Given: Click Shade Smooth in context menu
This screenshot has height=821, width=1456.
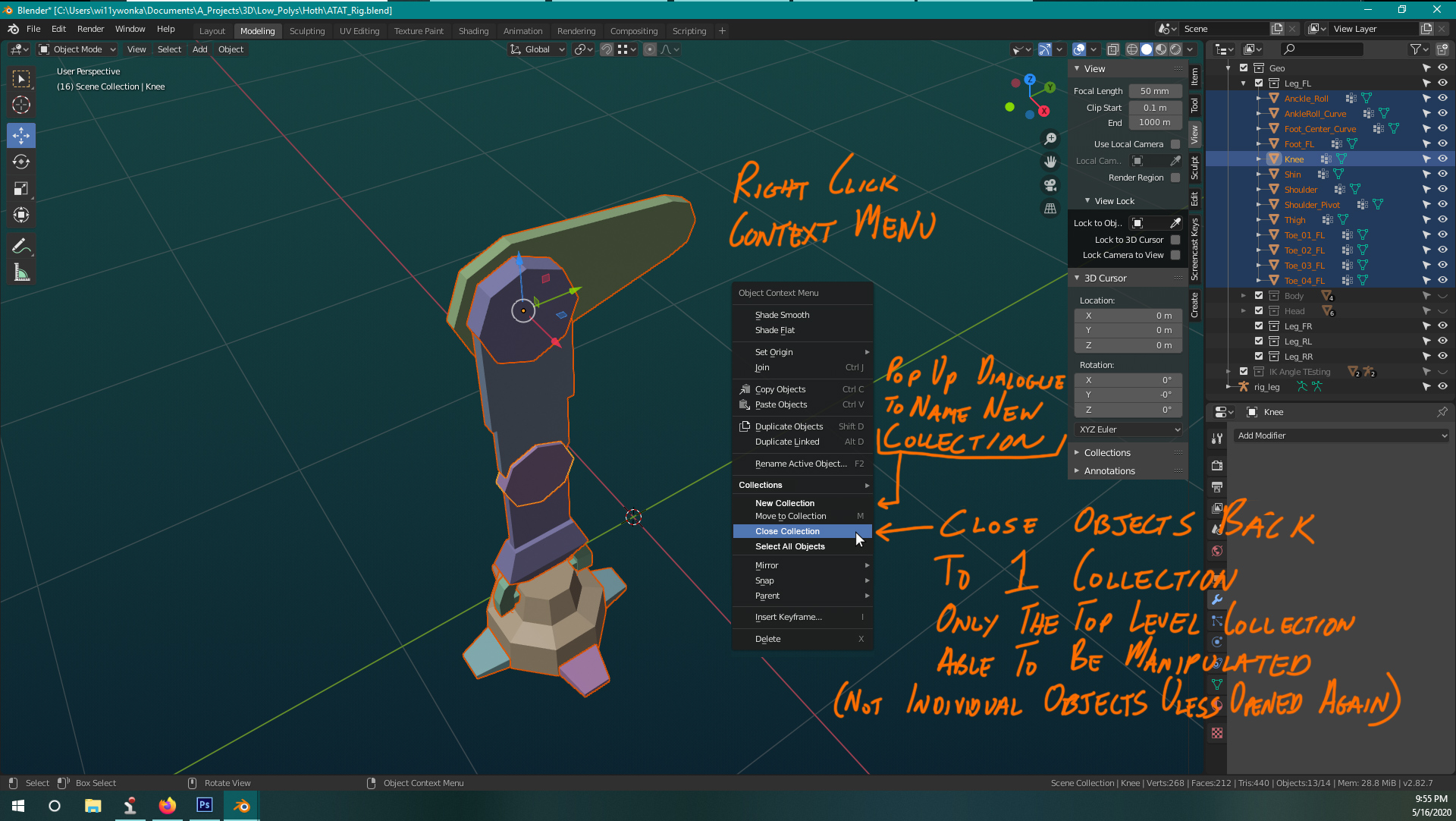Looking at the screenshot, I should tap(802, 315).
